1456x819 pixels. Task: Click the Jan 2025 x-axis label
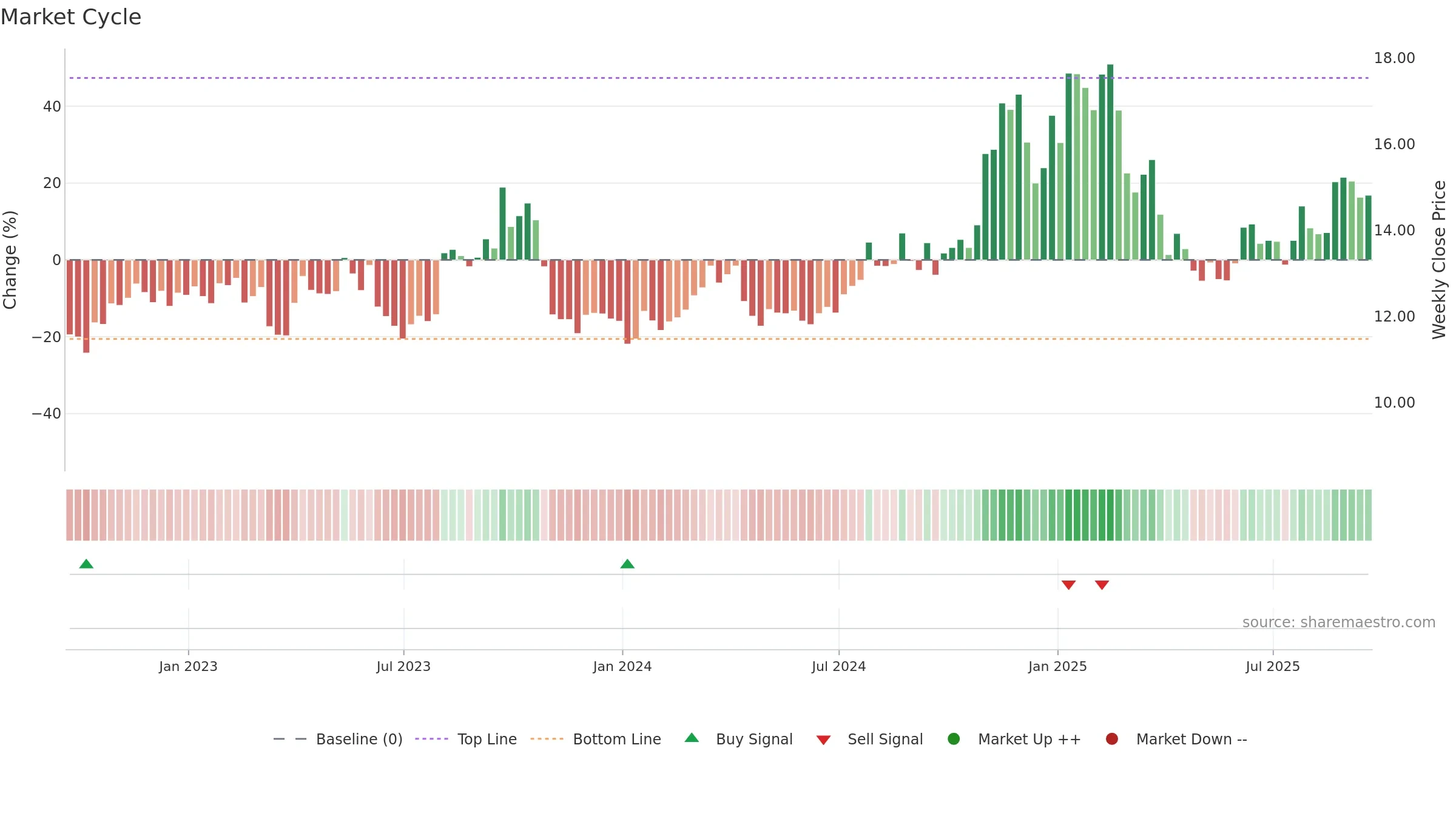pyautogui.click(x=1058, y=667)
